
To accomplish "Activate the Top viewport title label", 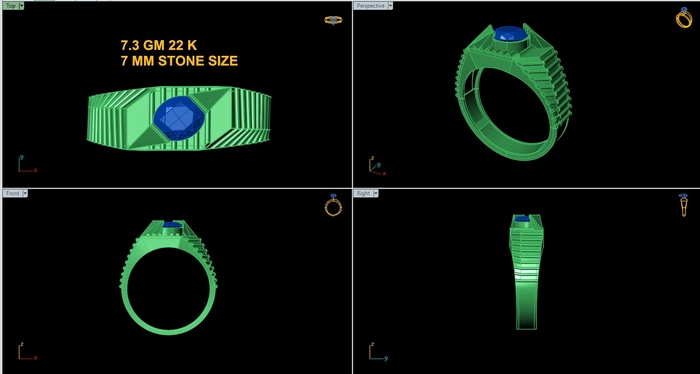I will pos(11,6).
